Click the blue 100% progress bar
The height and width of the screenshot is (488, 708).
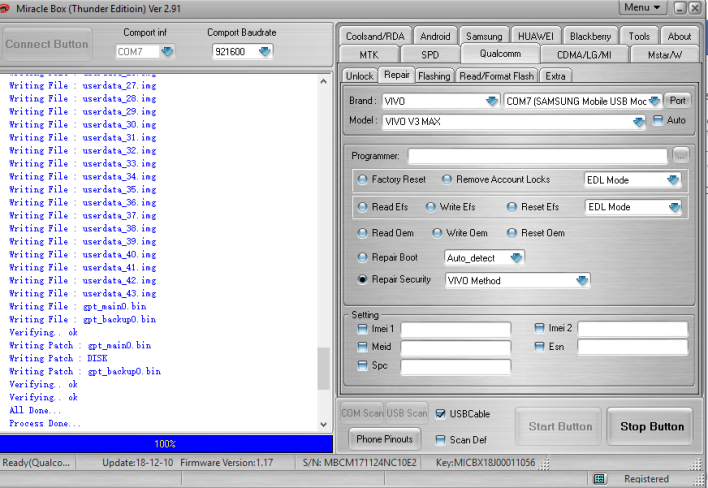[166, 443]
